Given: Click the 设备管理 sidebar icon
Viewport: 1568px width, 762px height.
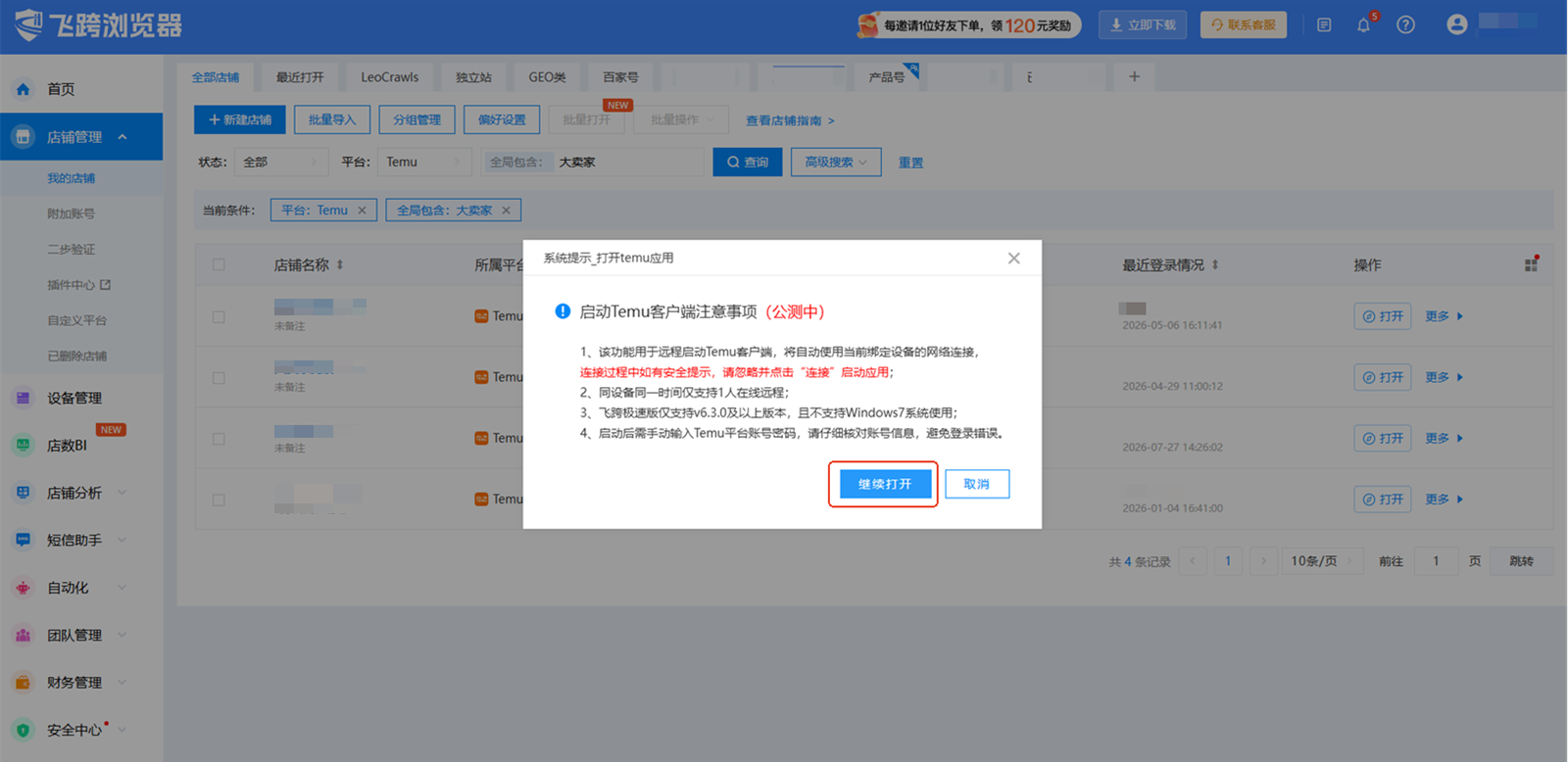Looking at the screenshot, I should [x=24, y=398].
